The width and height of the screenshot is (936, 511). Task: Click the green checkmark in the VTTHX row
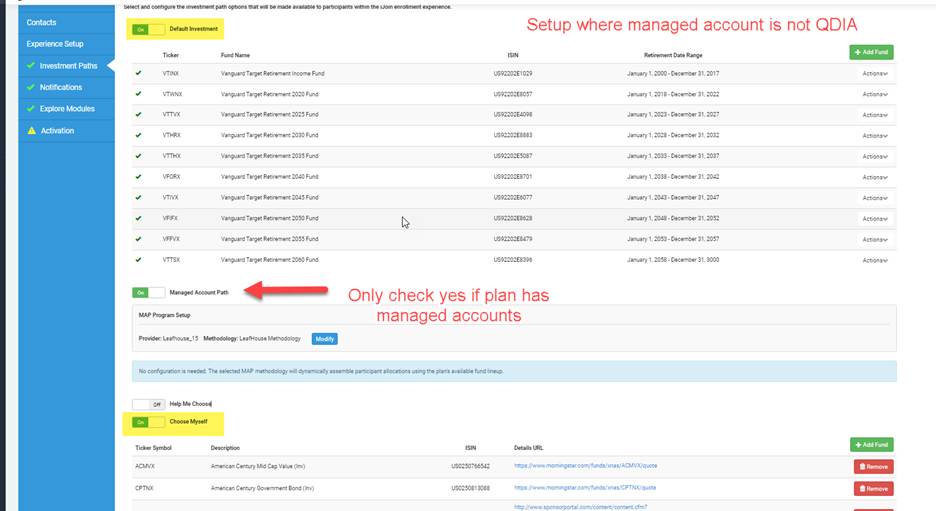tap(138, 156)
